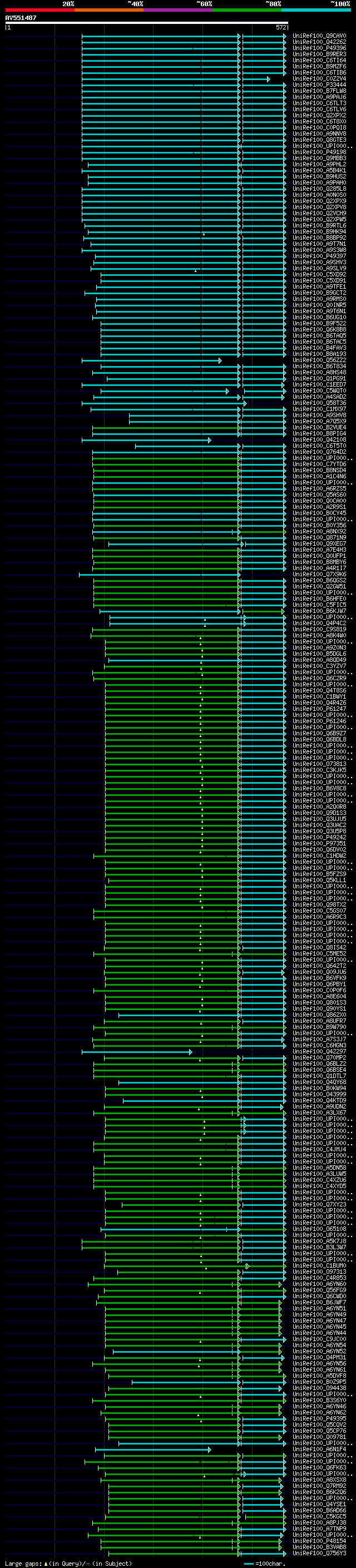Open the UniRef100_P49198 entry
356x1568 pixels.
[319, 152]
